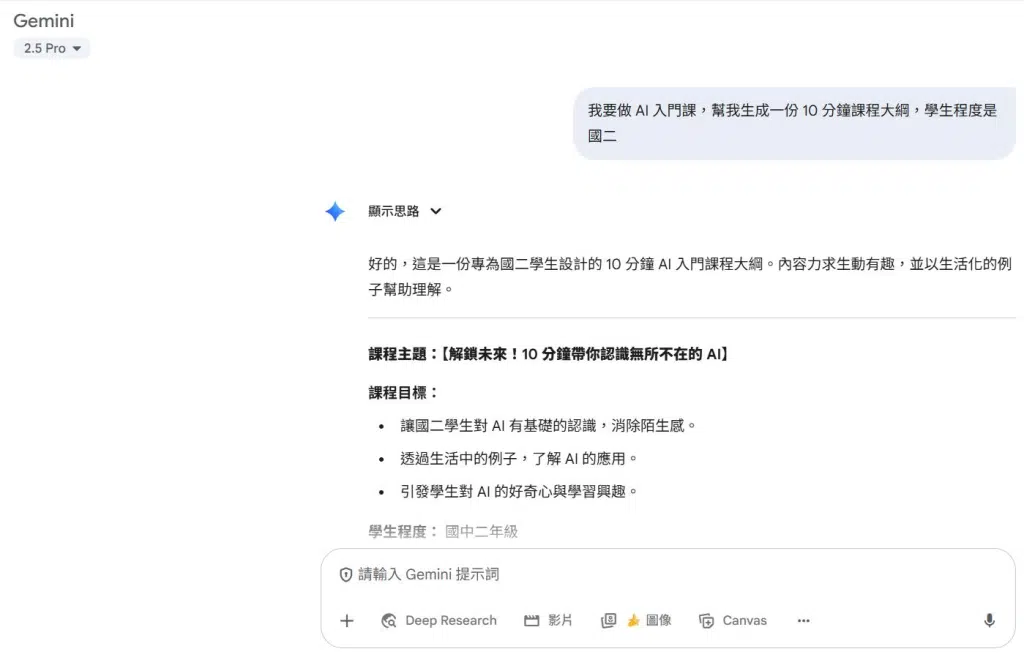
Task: Click the plus icon to add files
Action: (347, 620)
